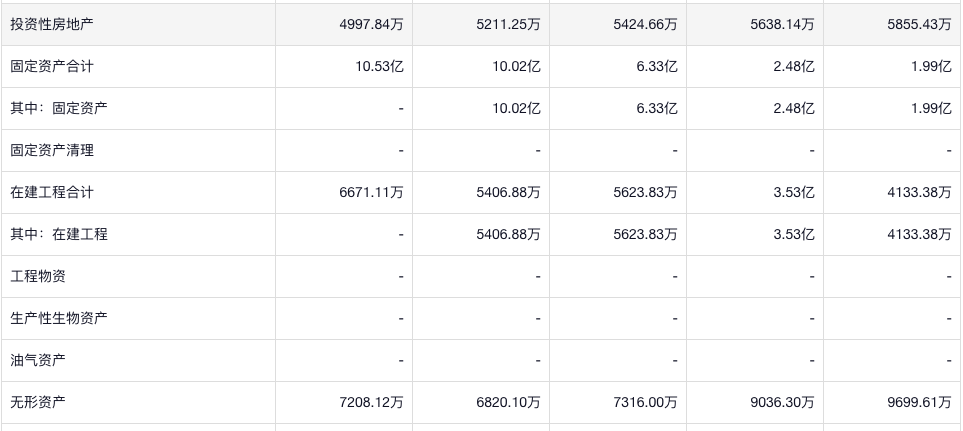Select the 固定资产清理 row label

[x=51, y=151]
